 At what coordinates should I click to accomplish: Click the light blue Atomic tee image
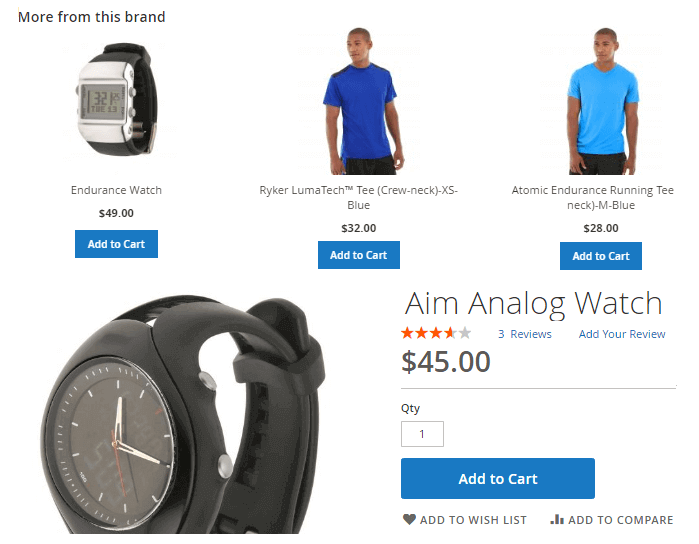click(x=601, y=101)
